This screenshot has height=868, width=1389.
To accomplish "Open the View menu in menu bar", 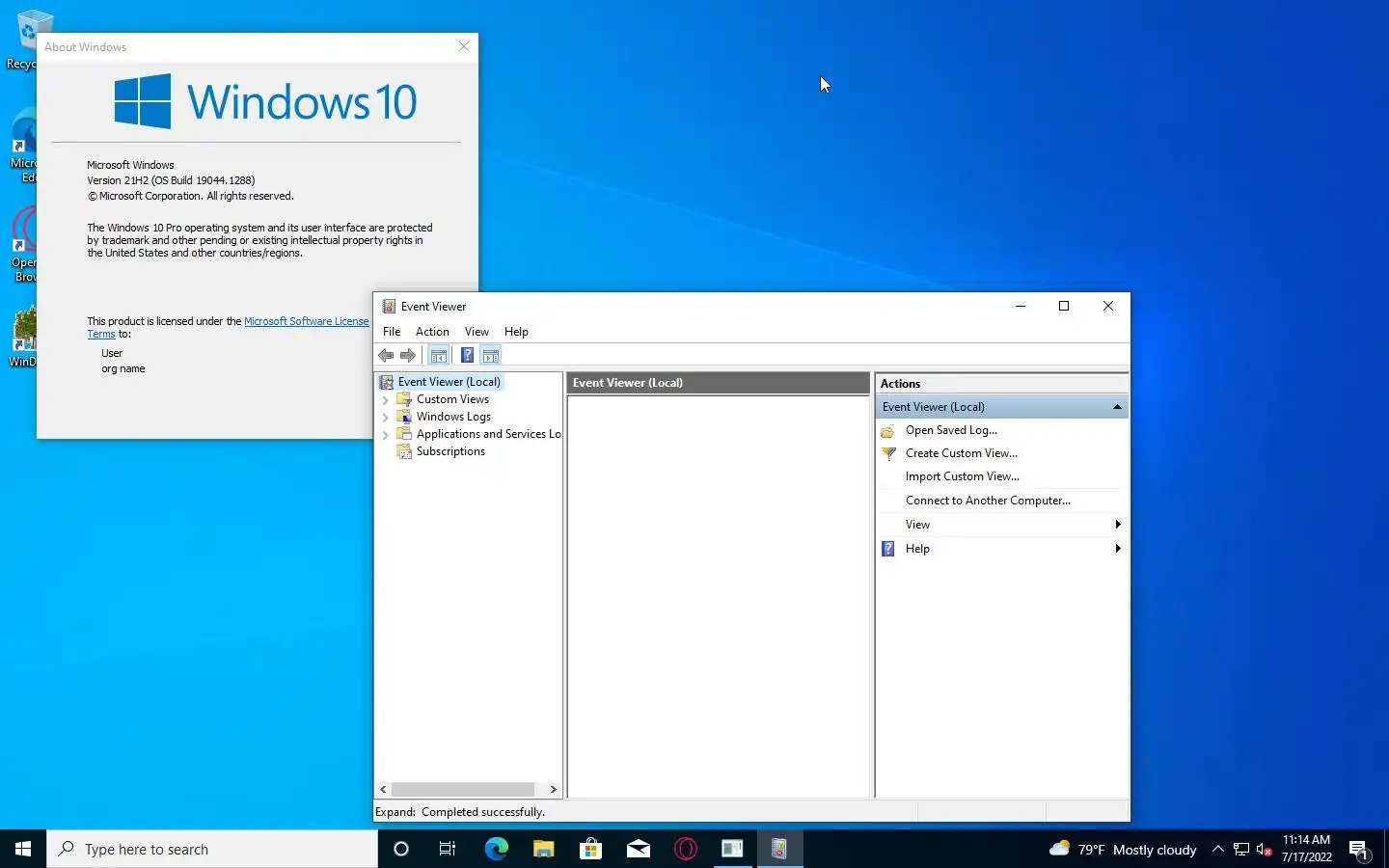I will [477, 331].
